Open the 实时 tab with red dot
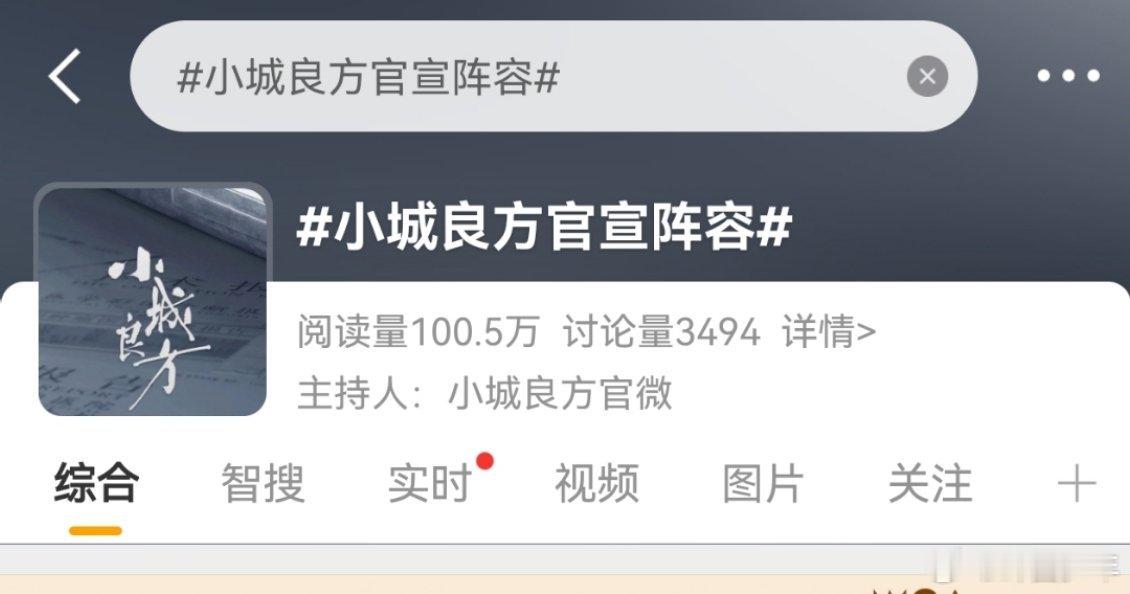Viewport: 1130px width, 594px height. 430,483
